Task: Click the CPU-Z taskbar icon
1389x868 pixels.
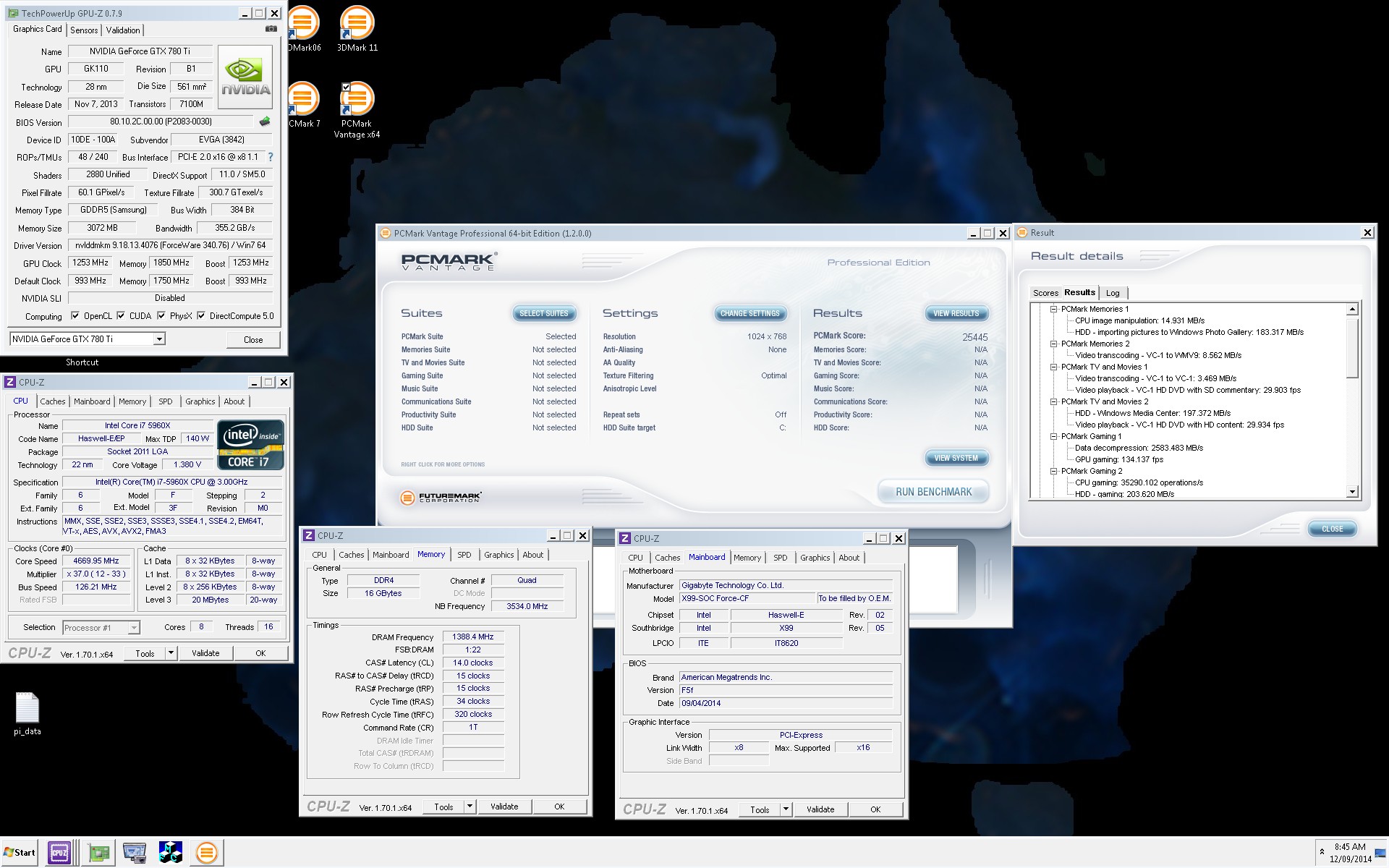Action: point(59,853)
